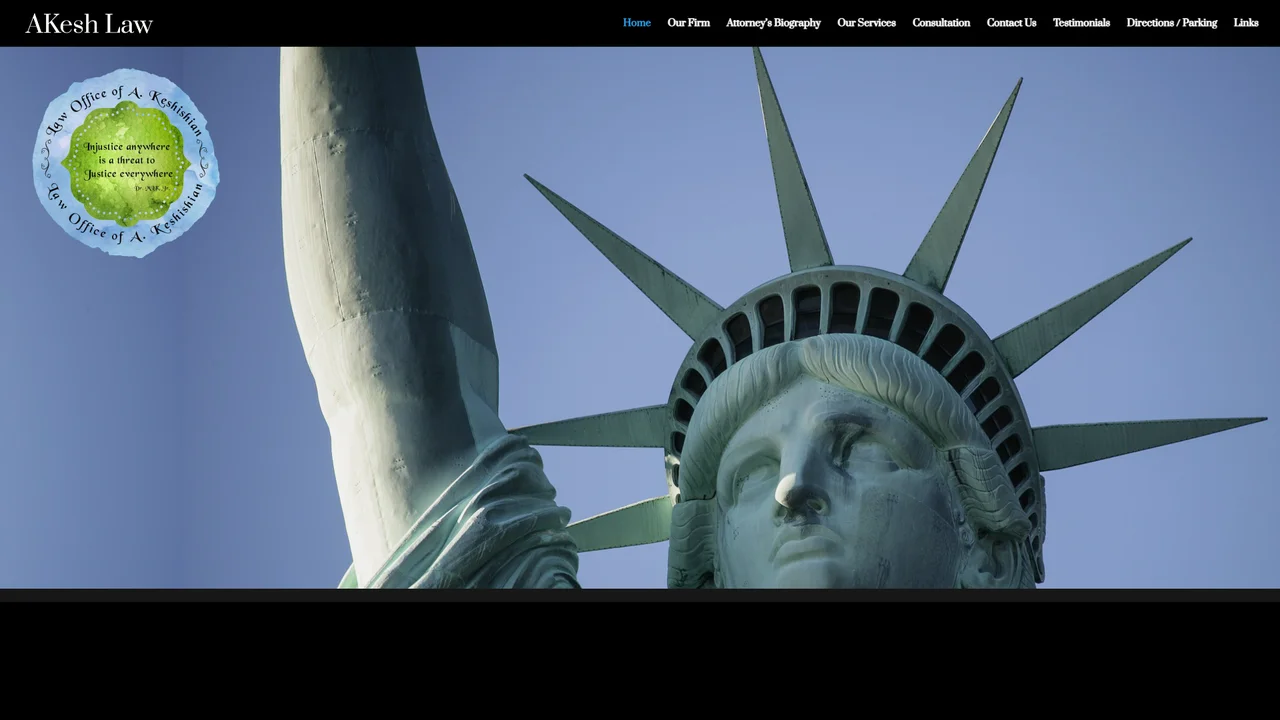The height and width of the screenshot is (720, 1280).
Task: Open the Home menu item
Action: (x=637, y=23)
